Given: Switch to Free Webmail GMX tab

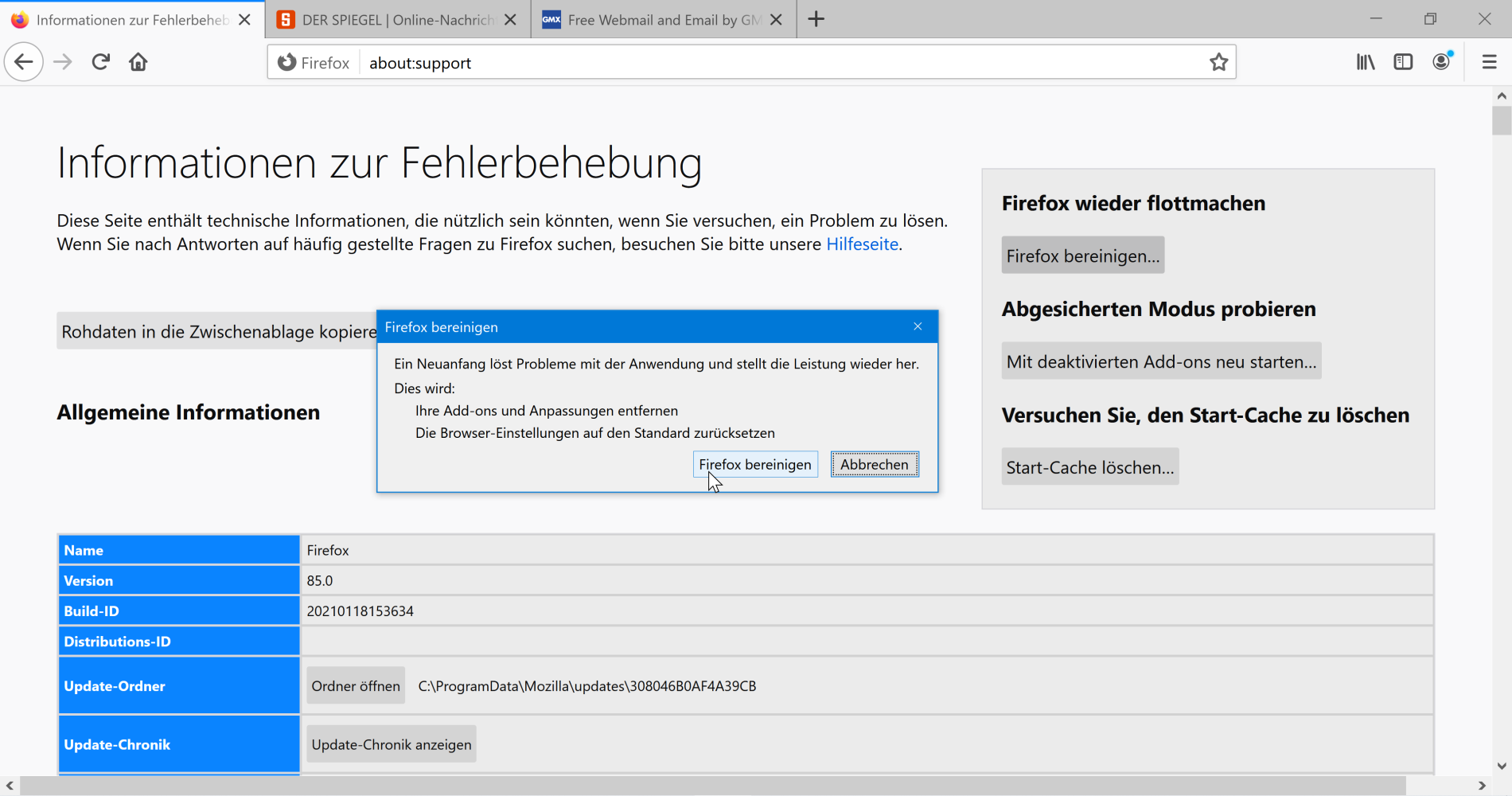Looking at the screenshot, I should tap(664, 19).
